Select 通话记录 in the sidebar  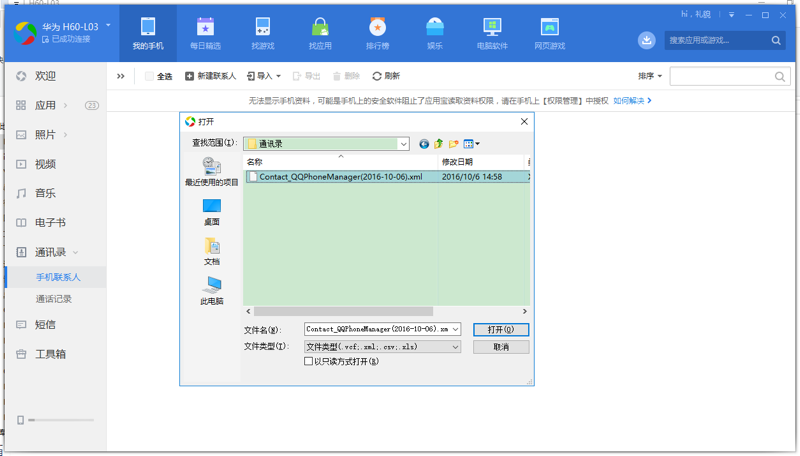(53, 299)
